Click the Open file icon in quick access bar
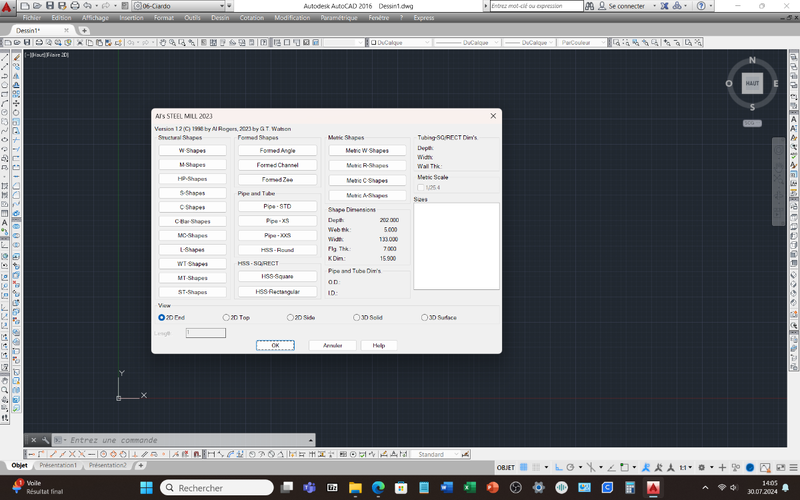 (37, 6)
